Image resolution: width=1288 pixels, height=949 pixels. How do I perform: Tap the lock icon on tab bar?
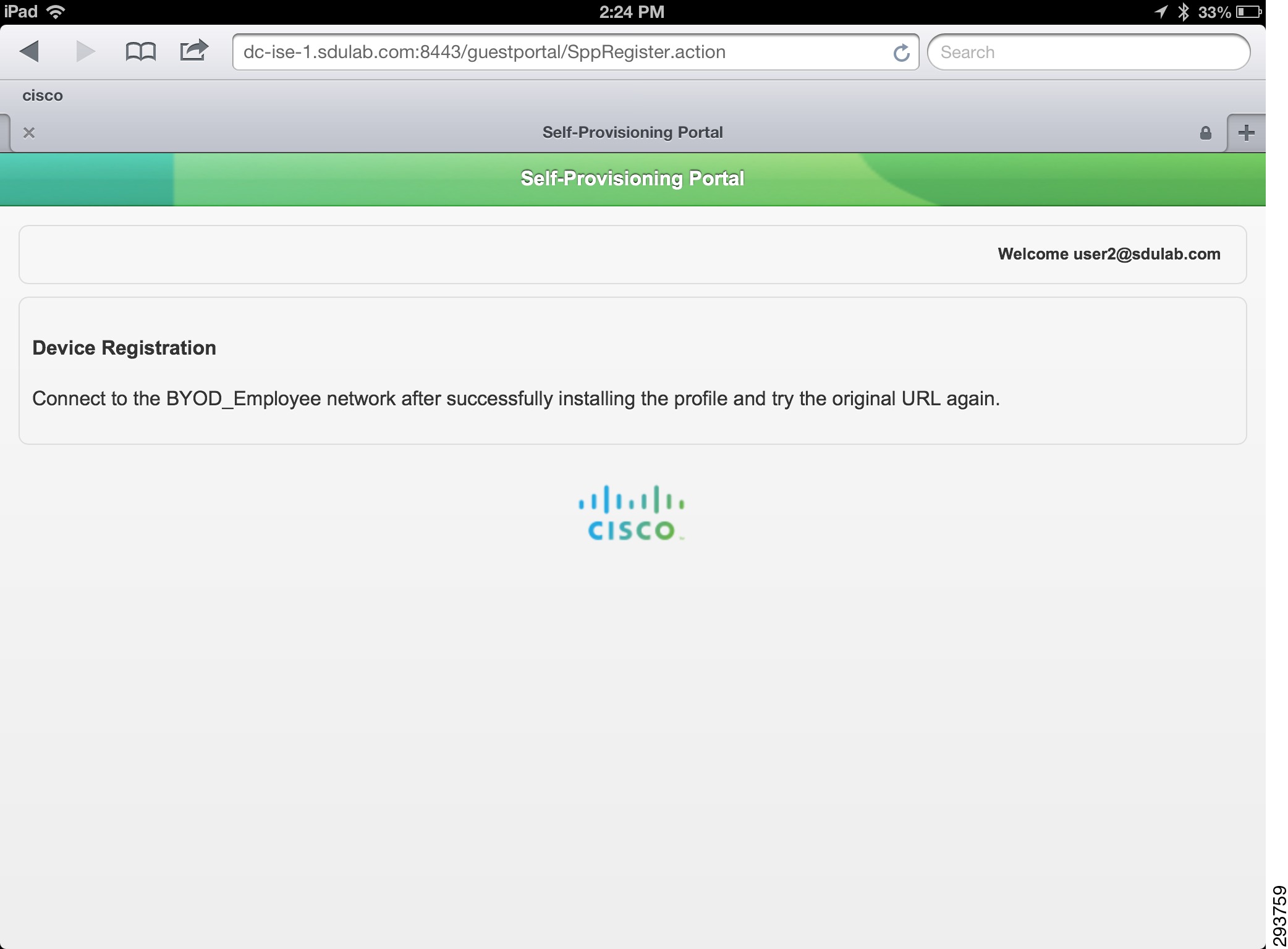(1205, 133)
